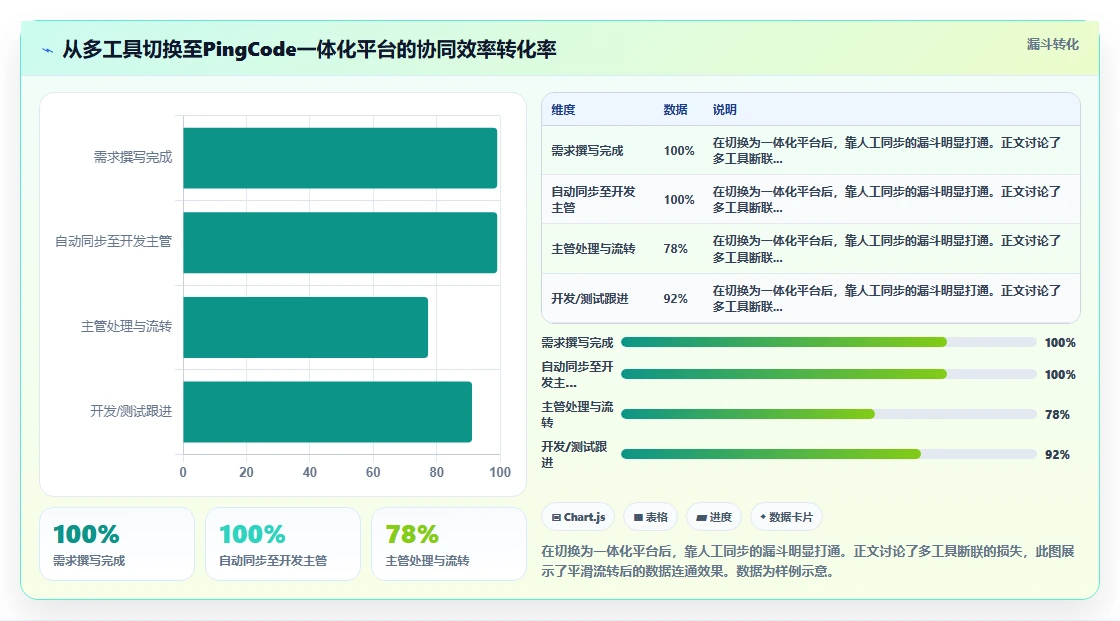Click the description paragraph below the chips
The height and width of the screenshot is (621, 1120).
[808, 561]
